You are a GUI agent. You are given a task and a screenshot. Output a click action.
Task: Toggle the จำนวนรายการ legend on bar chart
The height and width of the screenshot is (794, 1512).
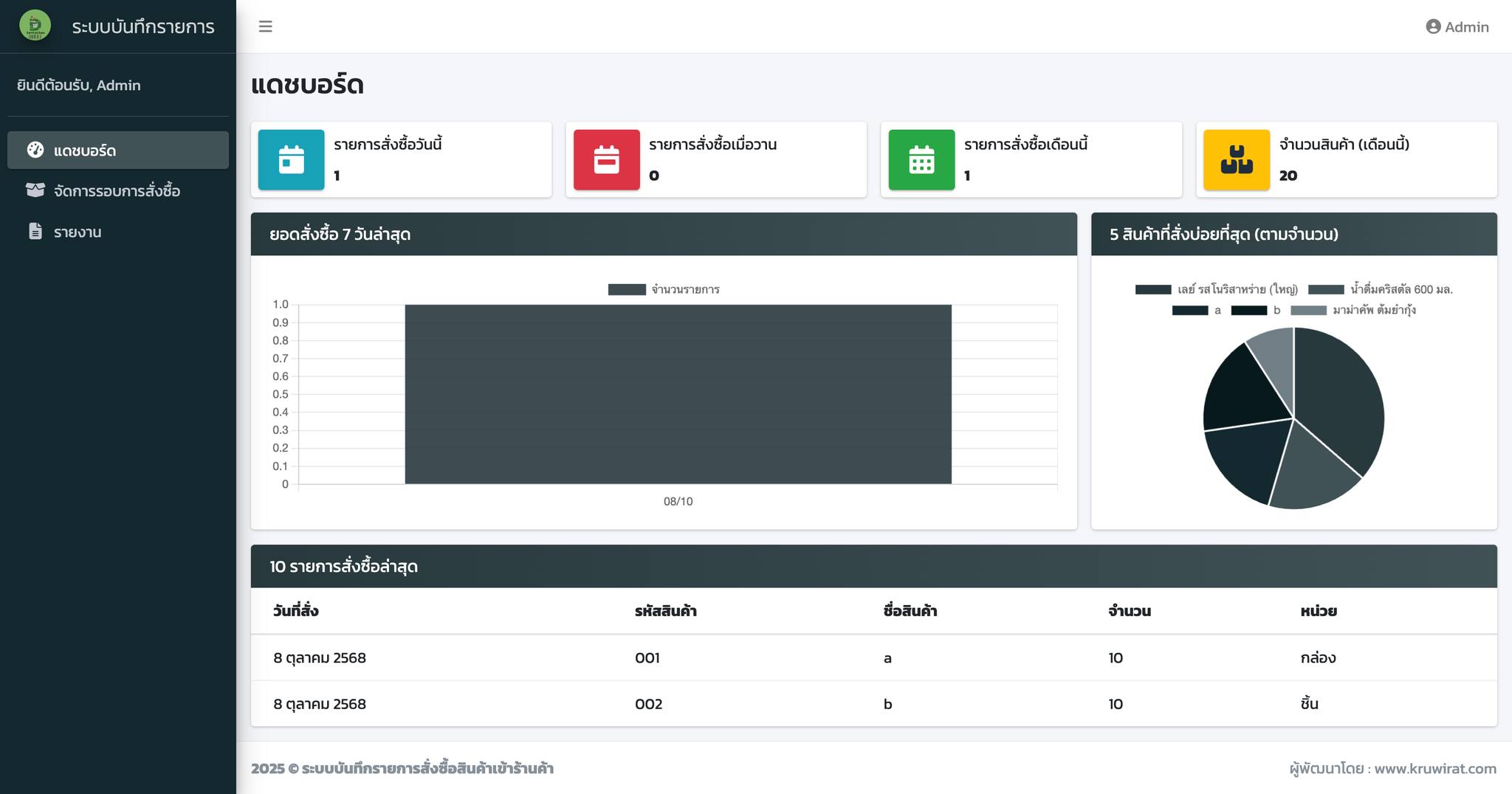point(664,289)
